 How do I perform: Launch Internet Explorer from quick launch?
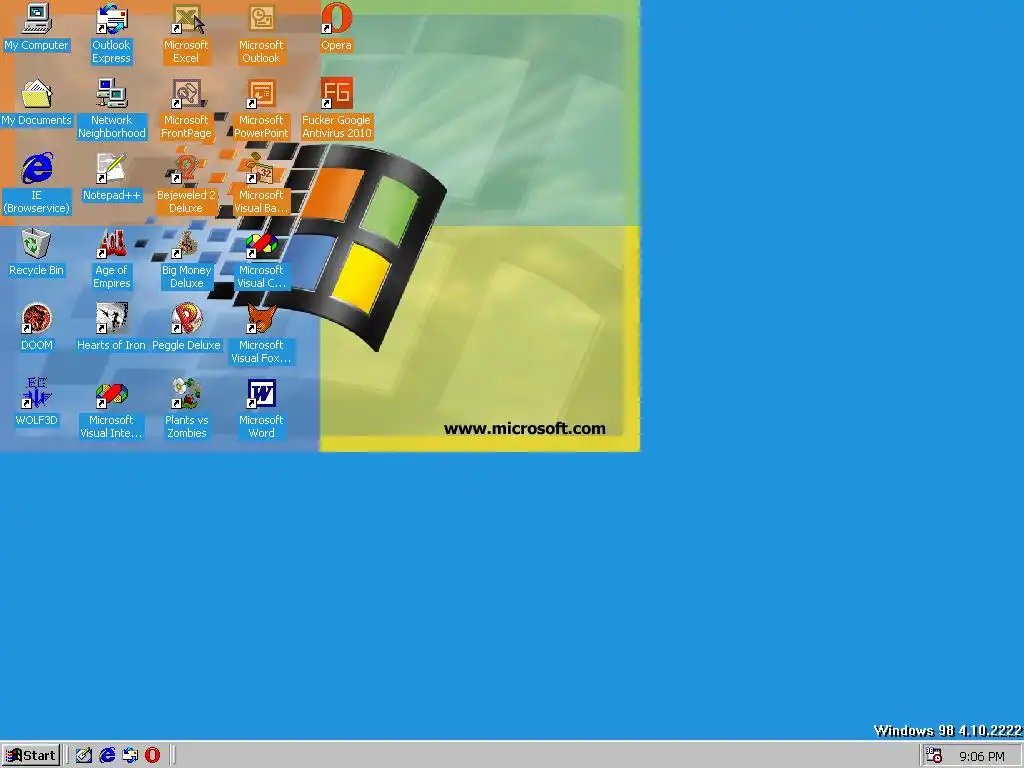(106, 756)
